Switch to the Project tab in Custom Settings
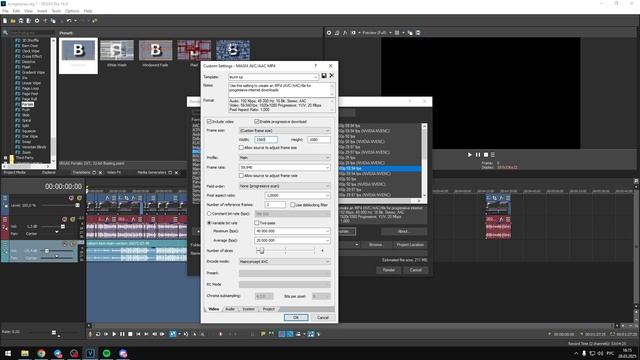 269,309
